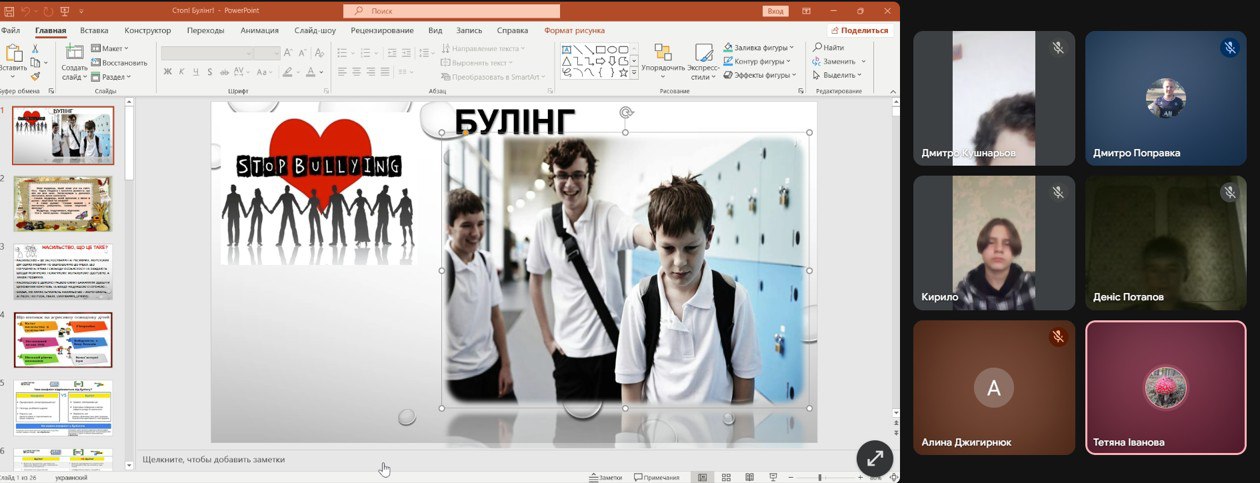This screenshot has width=1260, height=483.
Task: Toggle bold (Ж) formatting
Action: click(x=168, y=72)
